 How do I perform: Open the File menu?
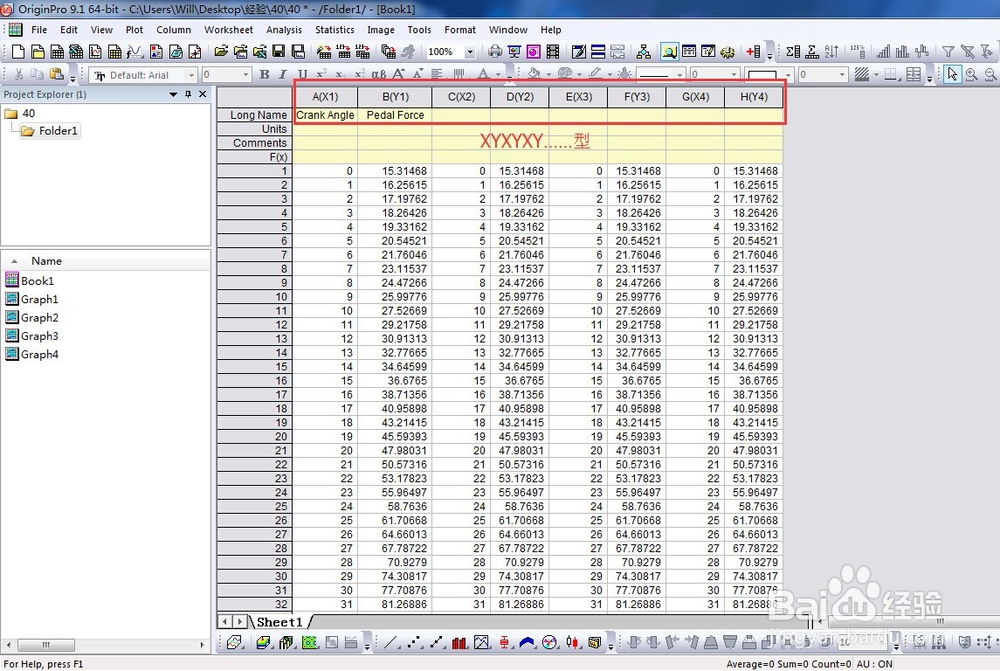coord(39,30)
